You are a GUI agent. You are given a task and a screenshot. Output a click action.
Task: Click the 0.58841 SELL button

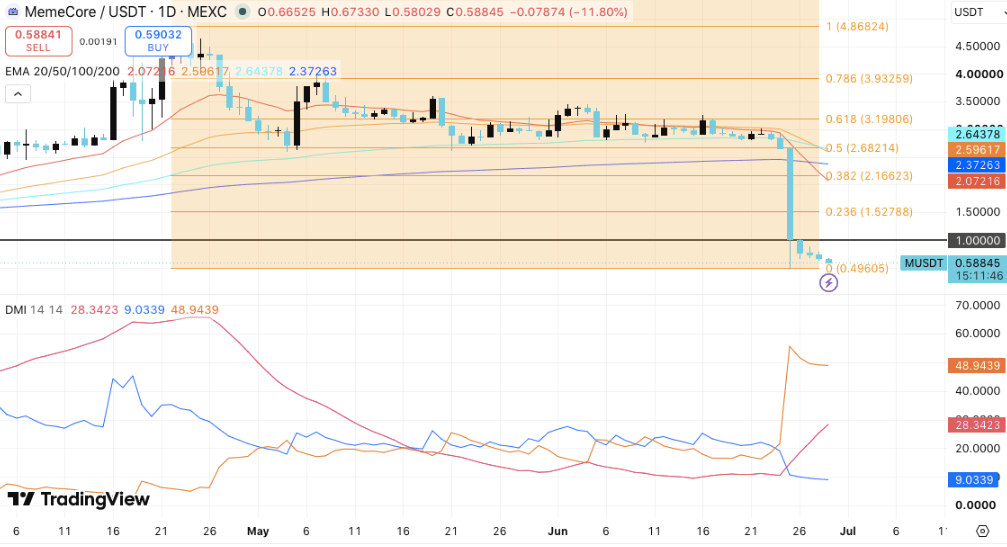pyautogui.click(x=39, y=40)
